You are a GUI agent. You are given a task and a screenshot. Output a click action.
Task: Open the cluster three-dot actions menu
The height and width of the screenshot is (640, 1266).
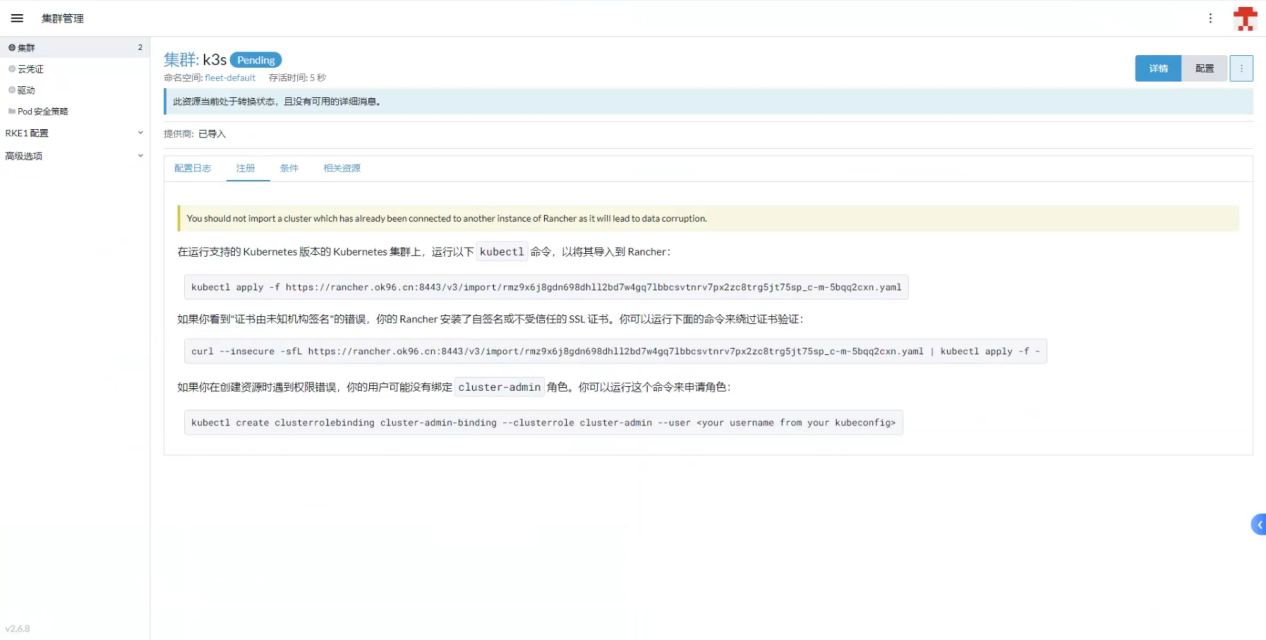(x=1241, y=68)
